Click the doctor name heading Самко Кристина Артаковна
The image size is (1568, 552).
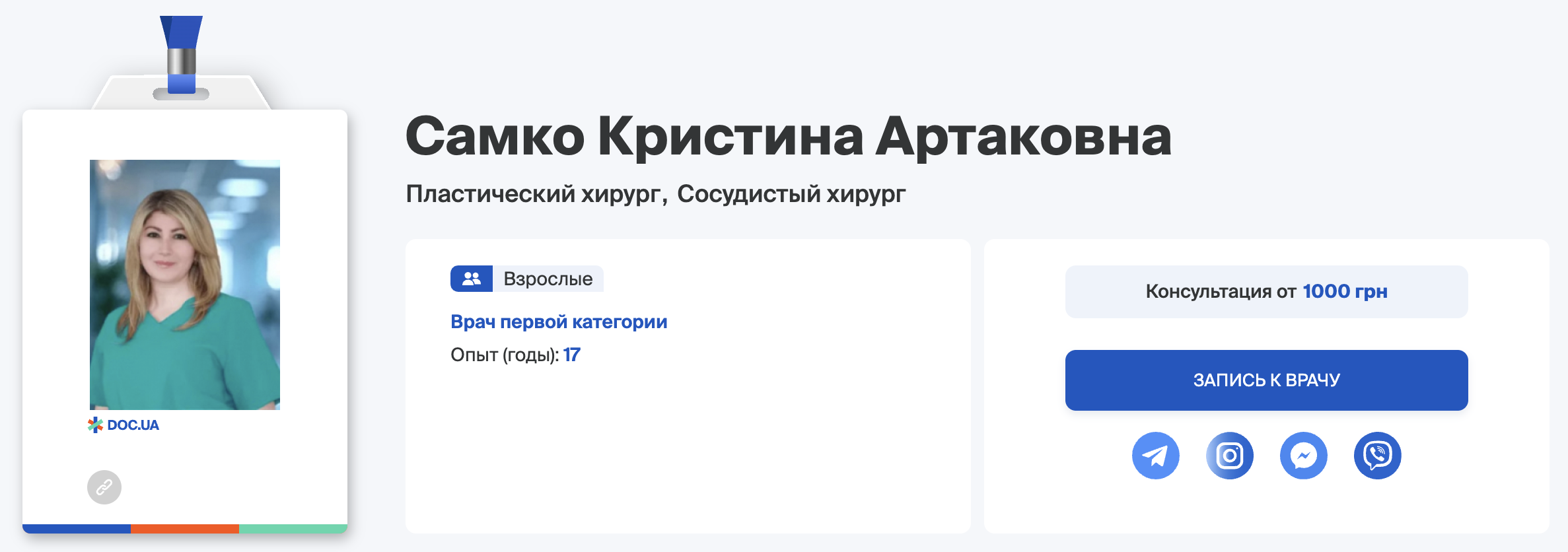(x=789, y=137)
